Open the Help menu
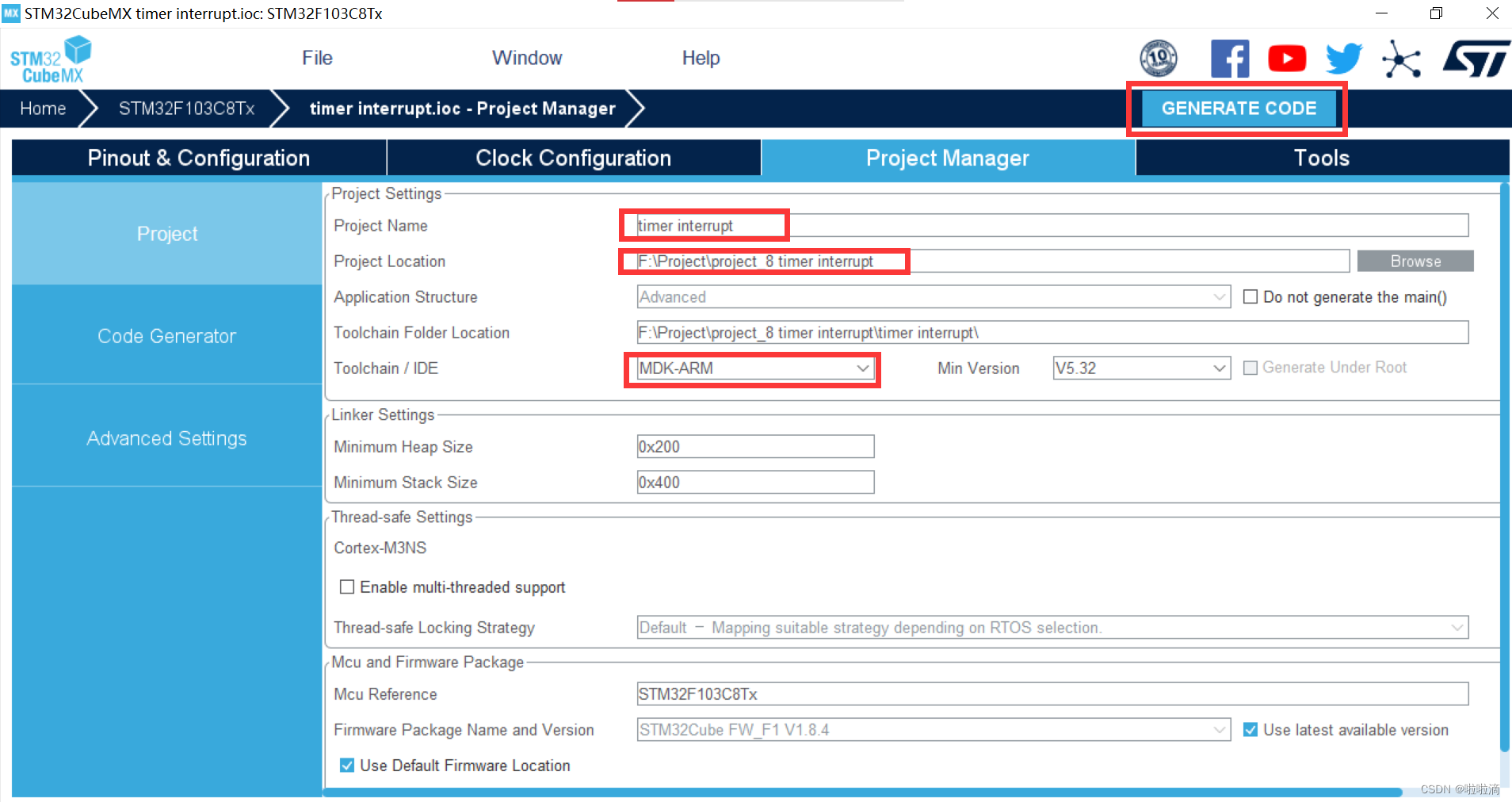Image resolution: width=1512 pixels, height=802 pixels. (701, 58)
